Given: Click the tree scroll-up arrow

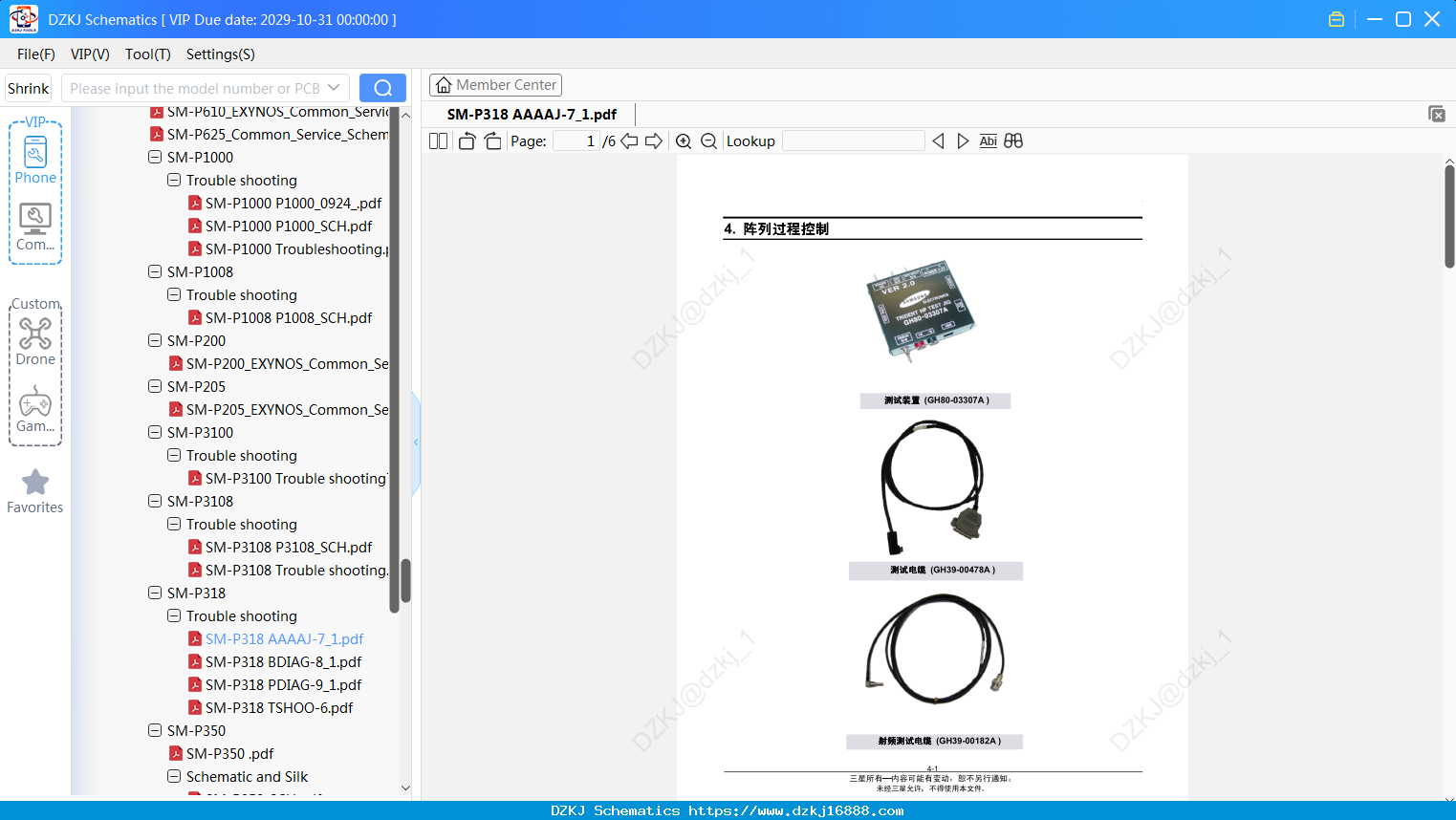Looking at the screenshot, I should (405, 115).
